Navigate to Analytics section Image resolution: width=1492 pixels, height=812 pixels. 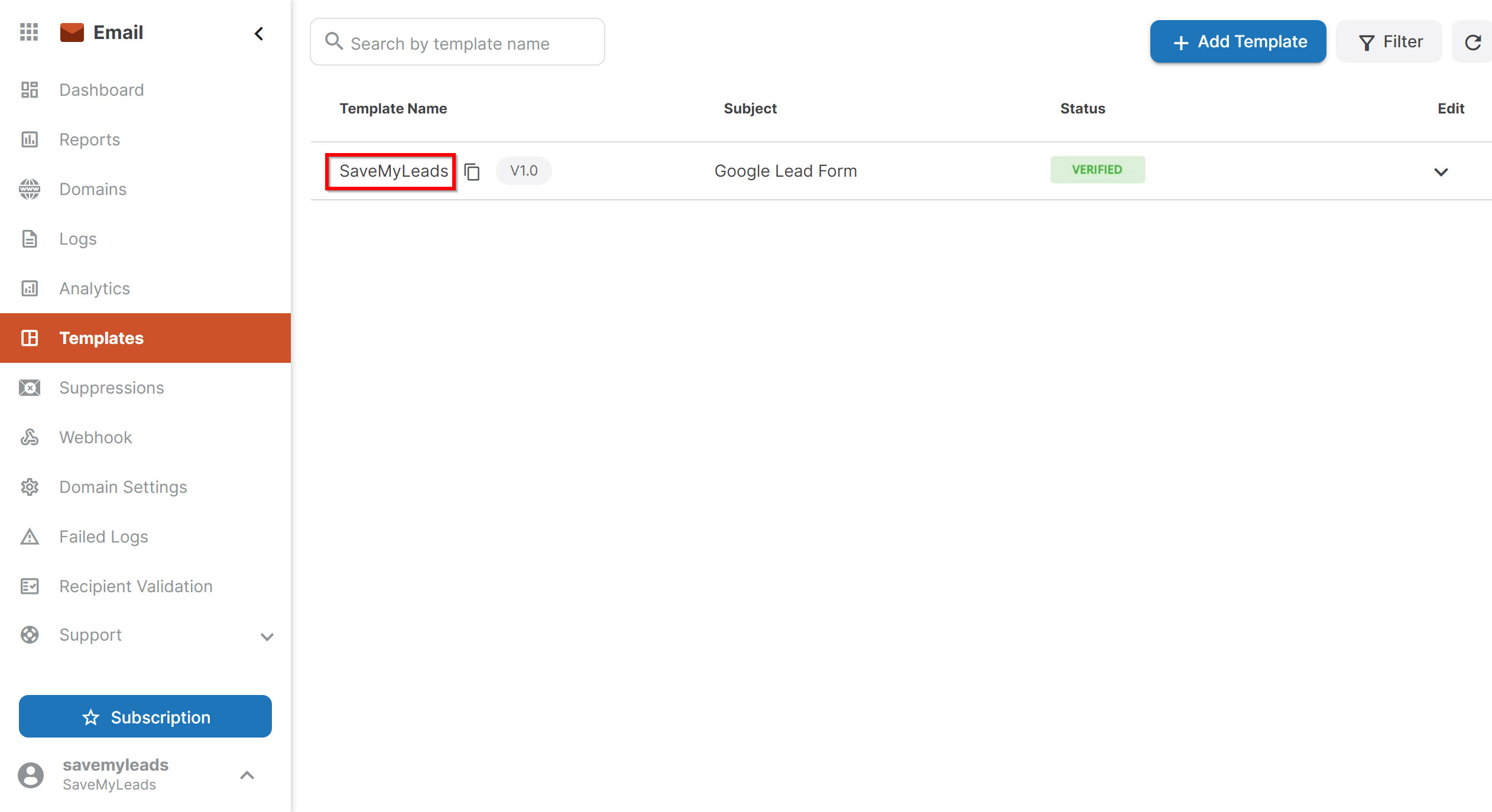pyautogui.click(x=94, y=288)
